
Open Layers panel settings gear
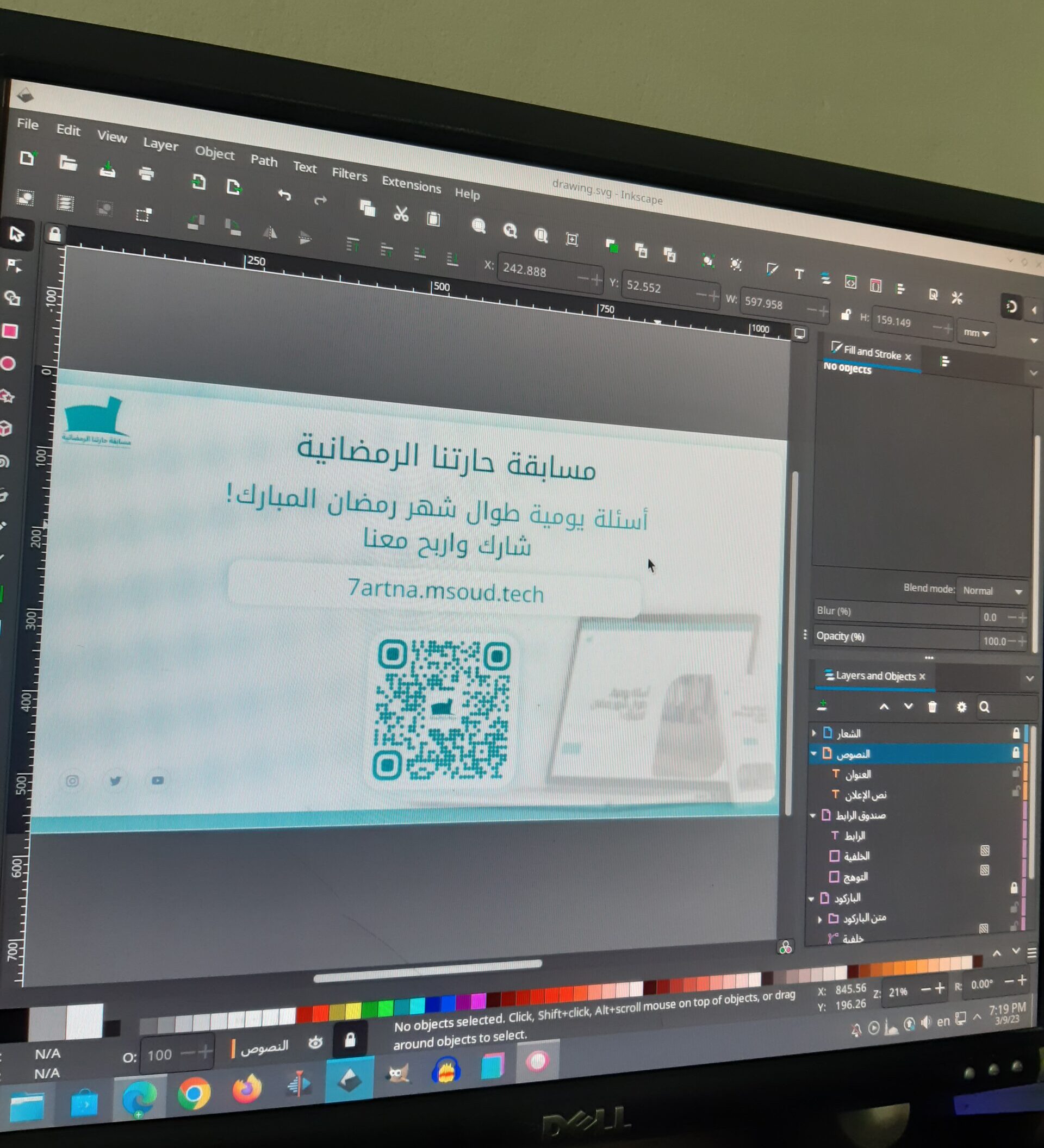[x=961, y=707]
